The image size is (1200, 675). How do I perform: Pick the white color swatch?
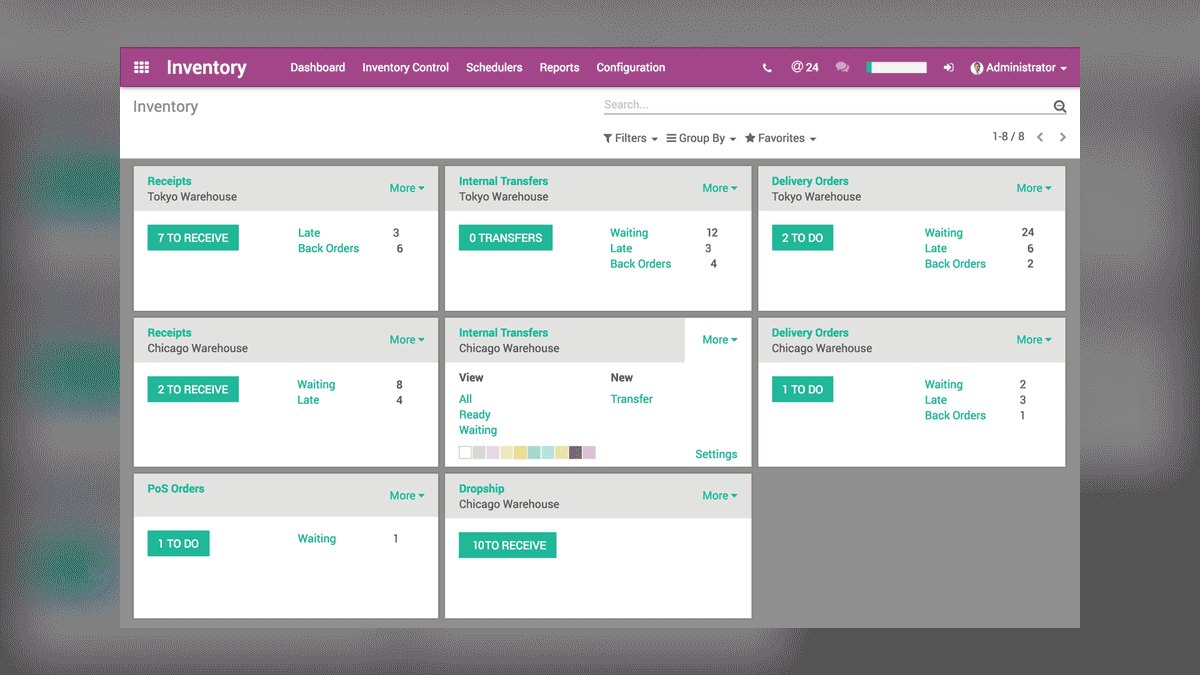[465, 453]
